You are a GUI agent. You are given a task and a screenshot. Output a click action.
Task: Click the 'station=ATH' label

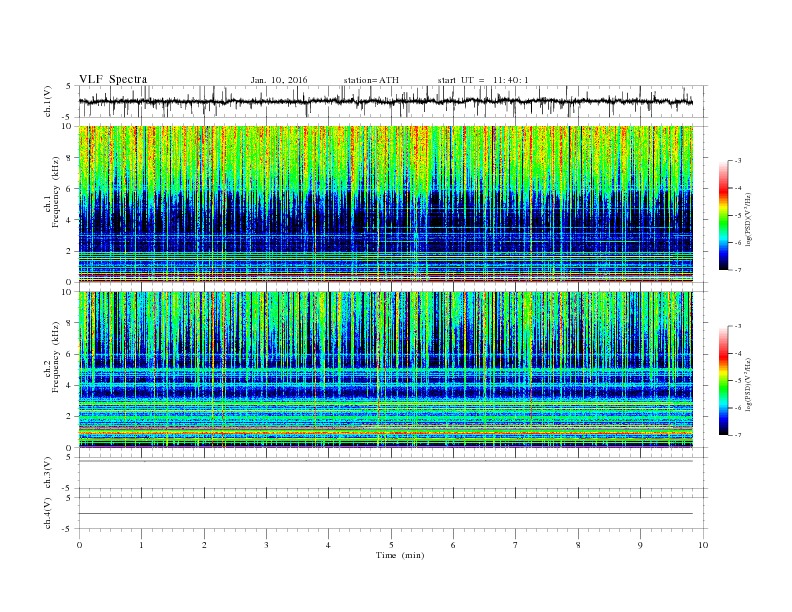[371, 80]
